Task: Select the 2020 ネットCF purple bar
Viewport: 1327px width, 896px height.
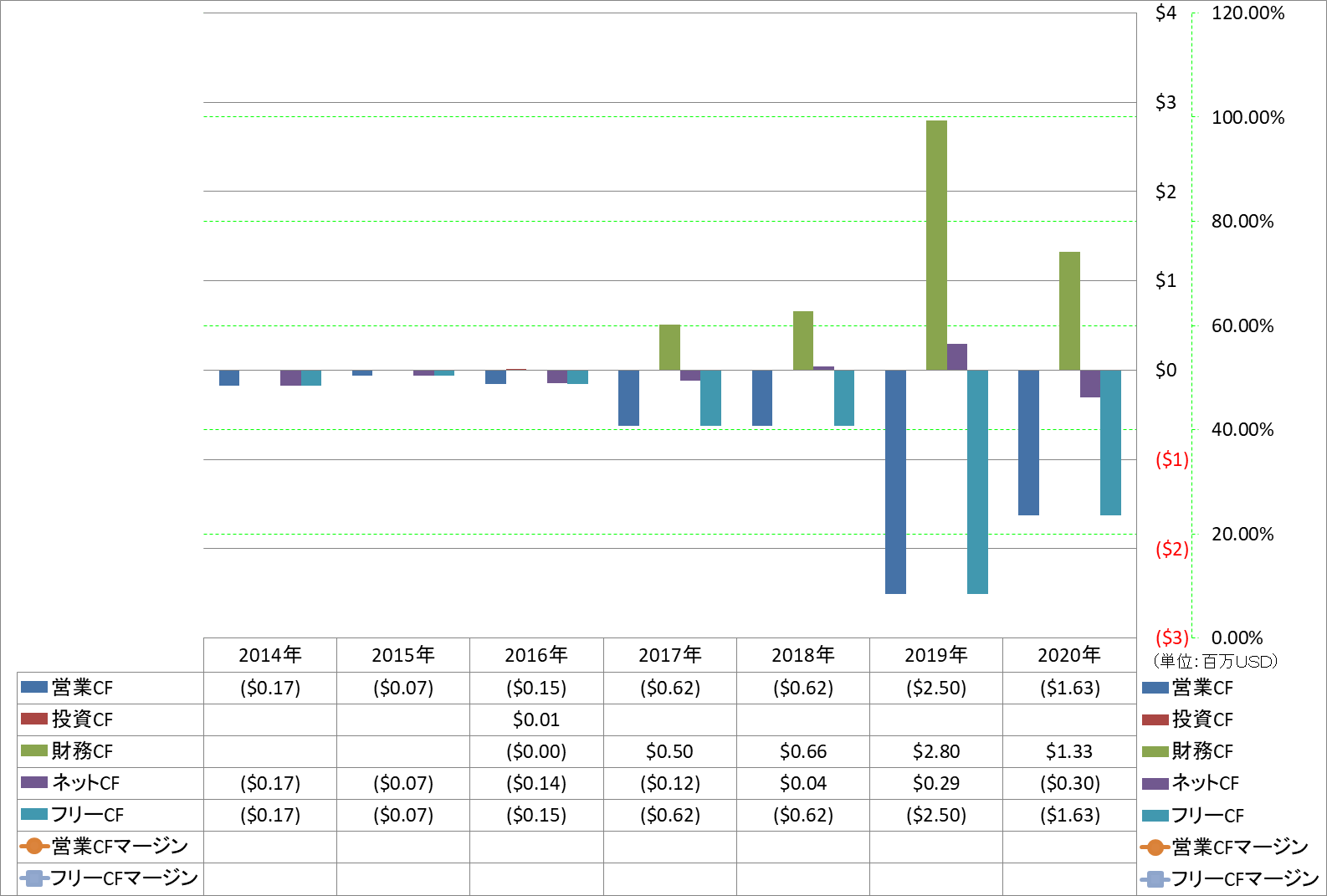Action: [1090, 384]
